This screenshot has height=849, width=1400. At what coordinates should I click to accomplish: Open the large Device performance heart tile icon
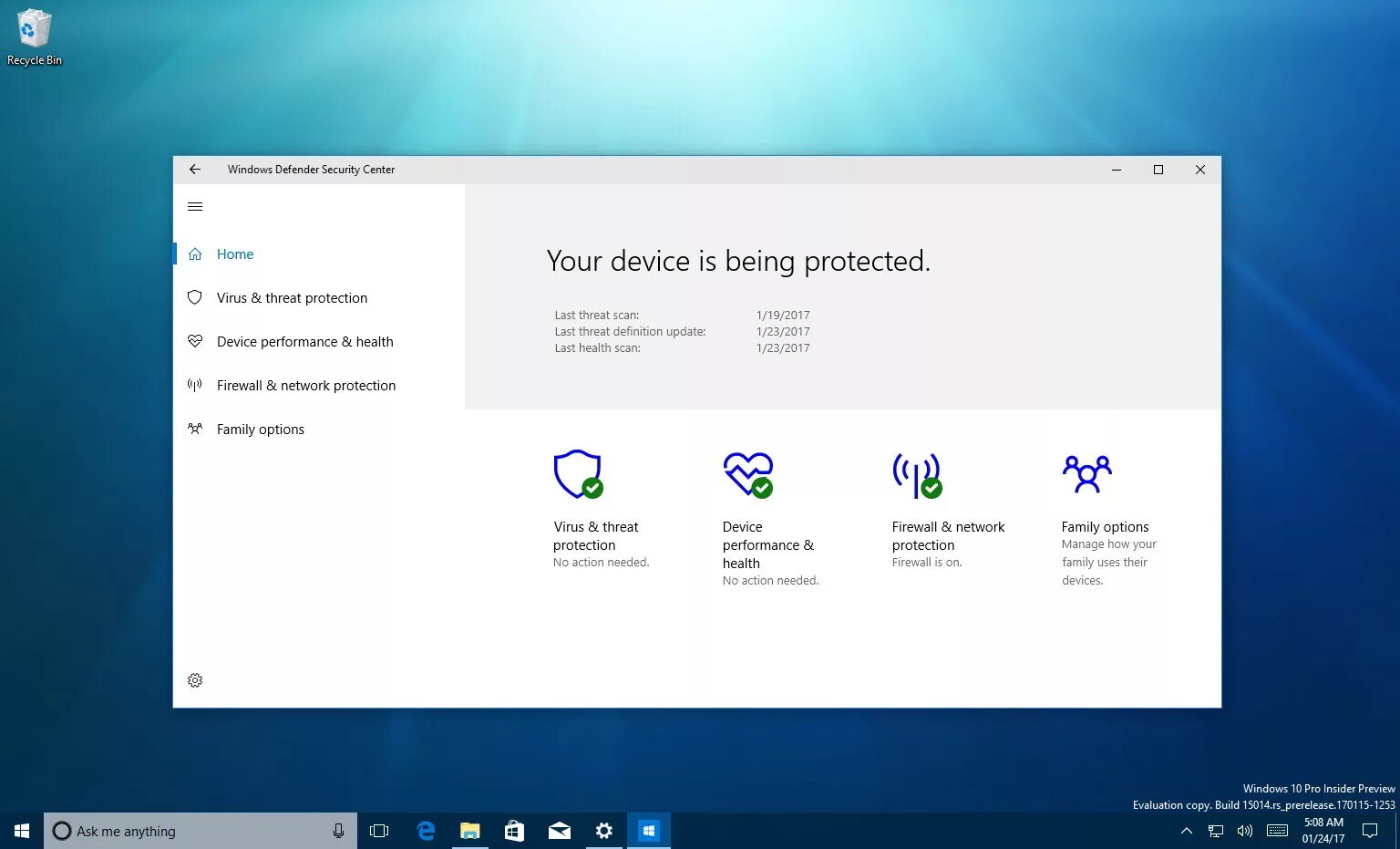click(x=748, y=474)
